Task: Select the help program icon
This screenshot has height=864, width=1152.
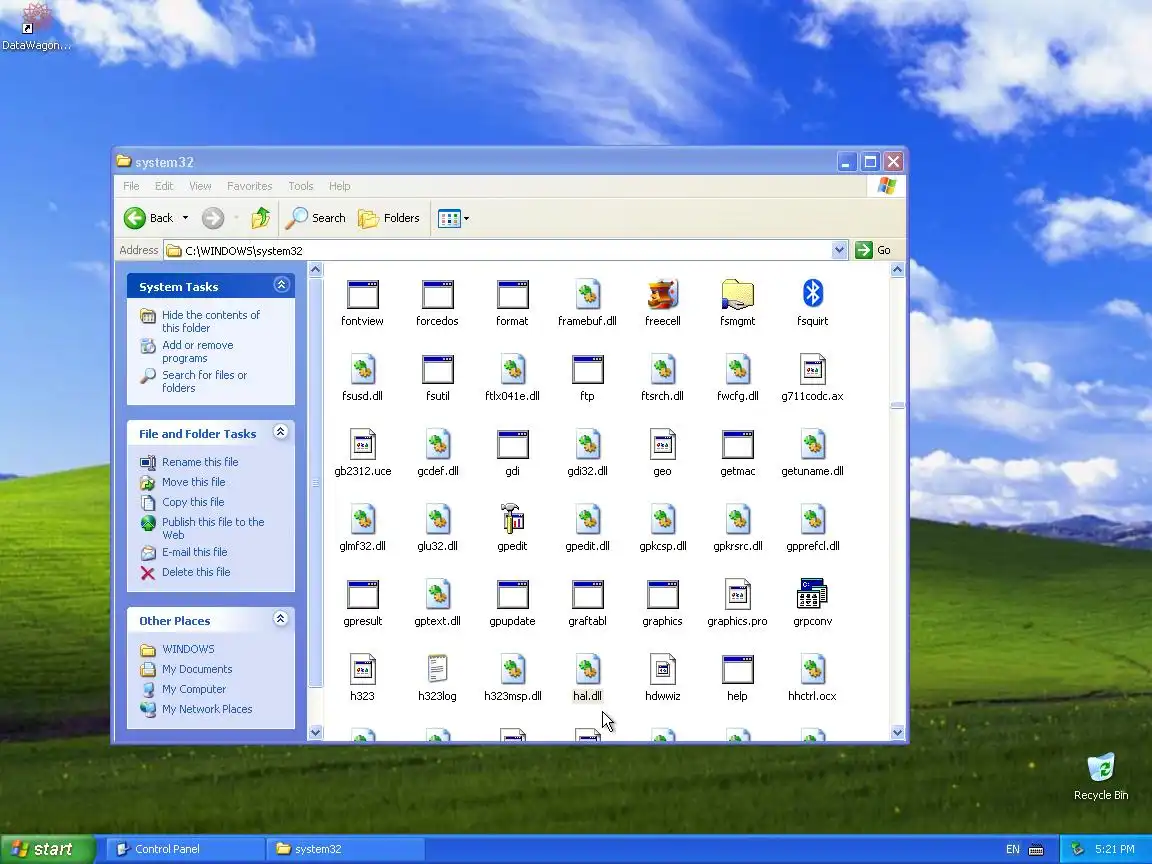Action: tap(738, 669)
